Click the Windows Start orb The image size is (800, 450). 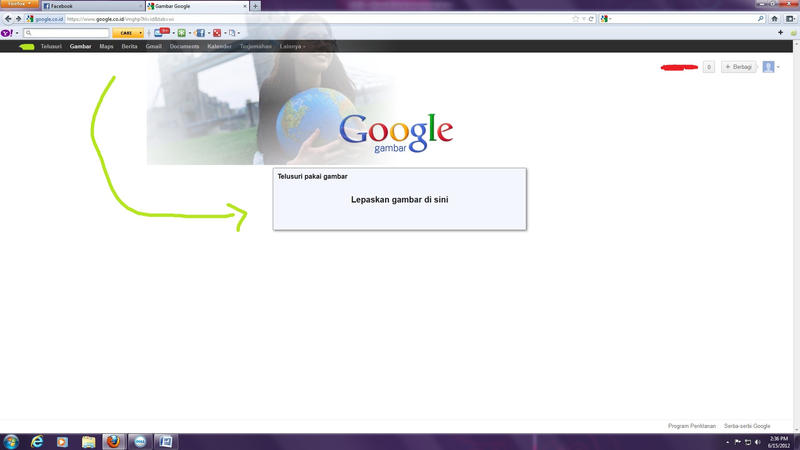11,441
